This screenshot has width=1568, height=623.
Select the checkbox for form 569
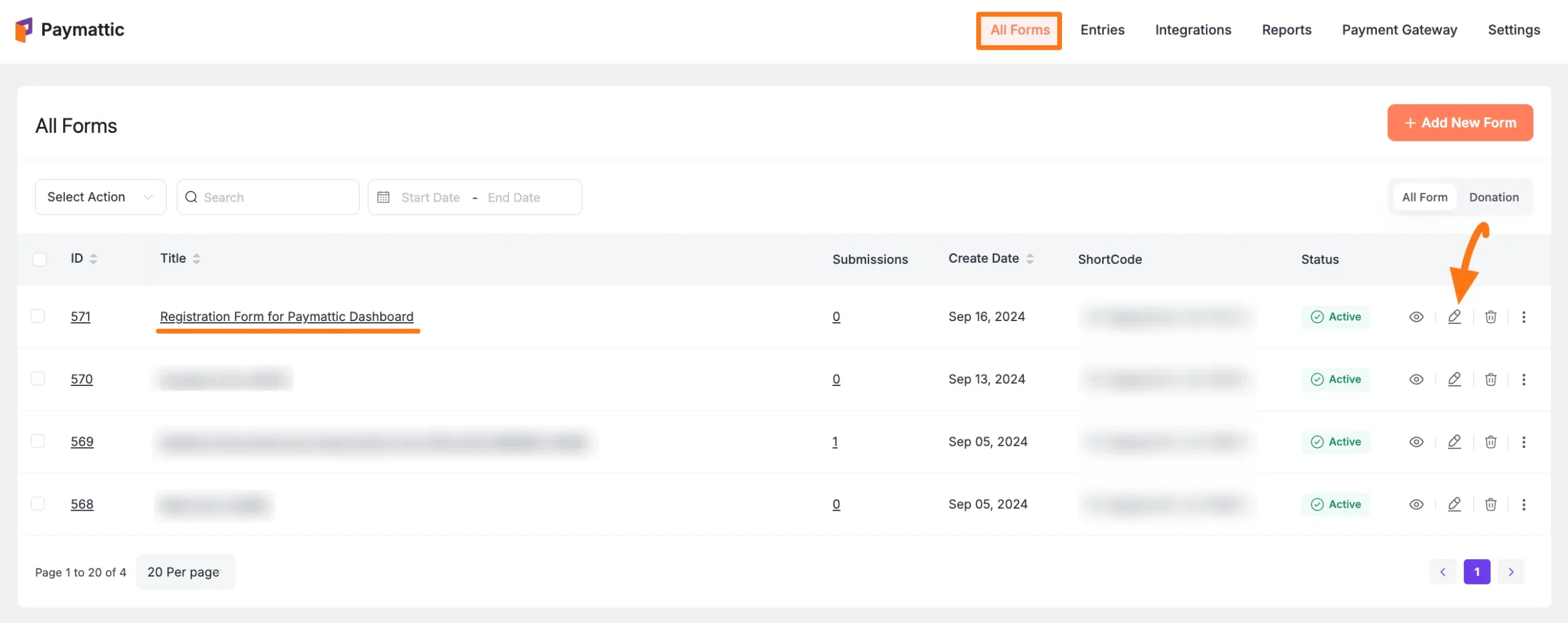coord(38,441)
